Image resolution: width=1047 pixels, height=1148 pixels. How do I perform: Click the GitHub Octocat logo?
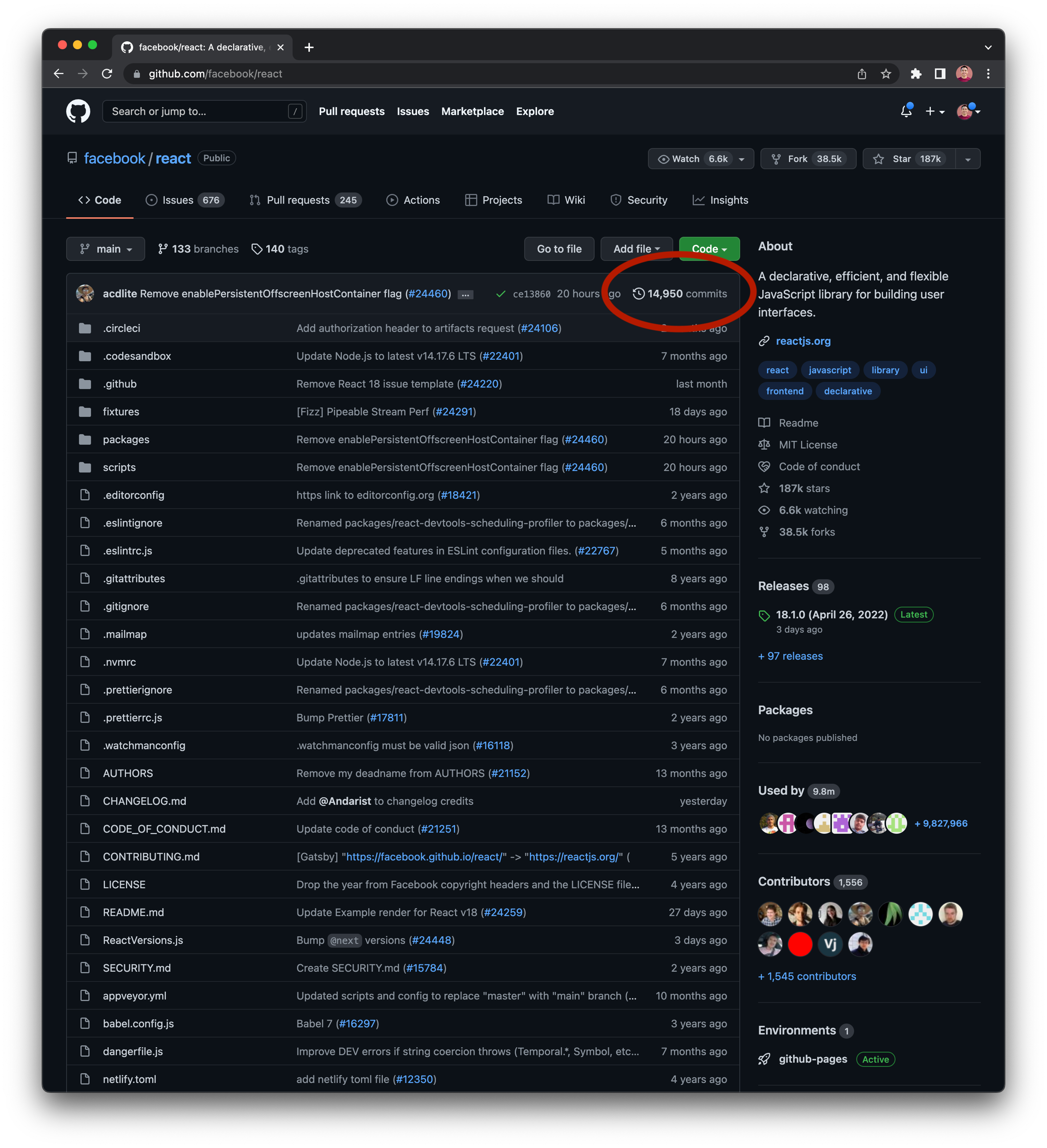[78, 111]
